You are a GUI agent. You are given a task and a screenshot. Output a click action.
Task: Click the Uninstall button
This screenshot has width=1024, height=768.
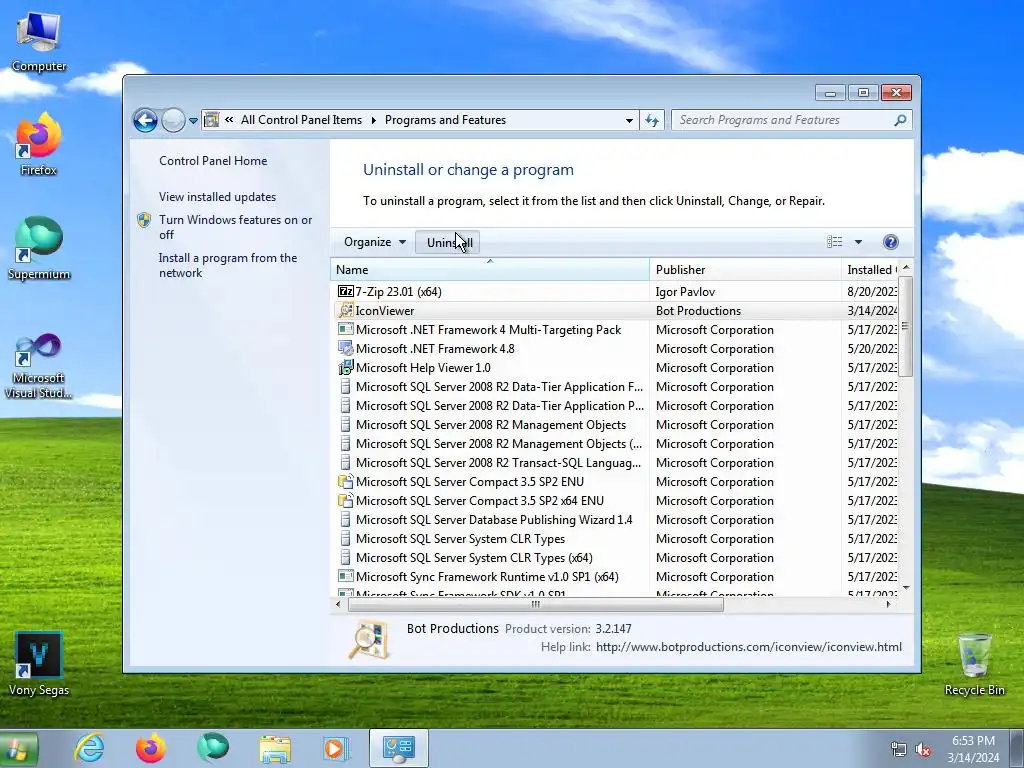click(x=449, y=242)
